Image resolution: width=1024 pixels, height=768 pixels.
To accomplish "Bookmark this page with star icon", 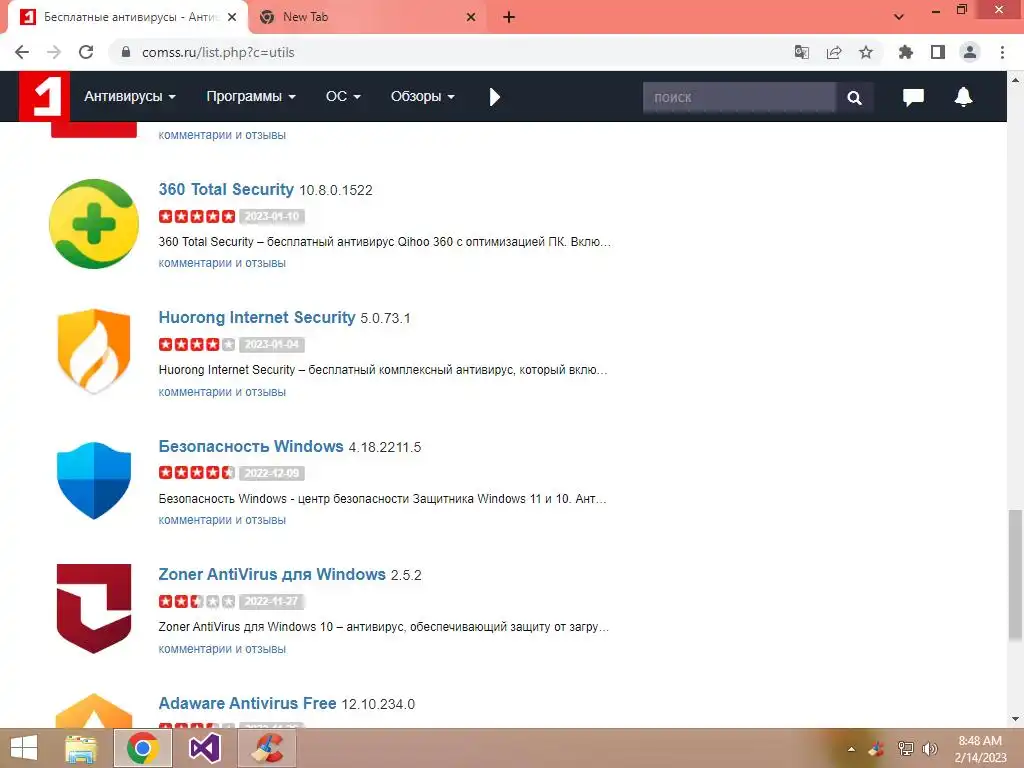I will coord(866,52).
